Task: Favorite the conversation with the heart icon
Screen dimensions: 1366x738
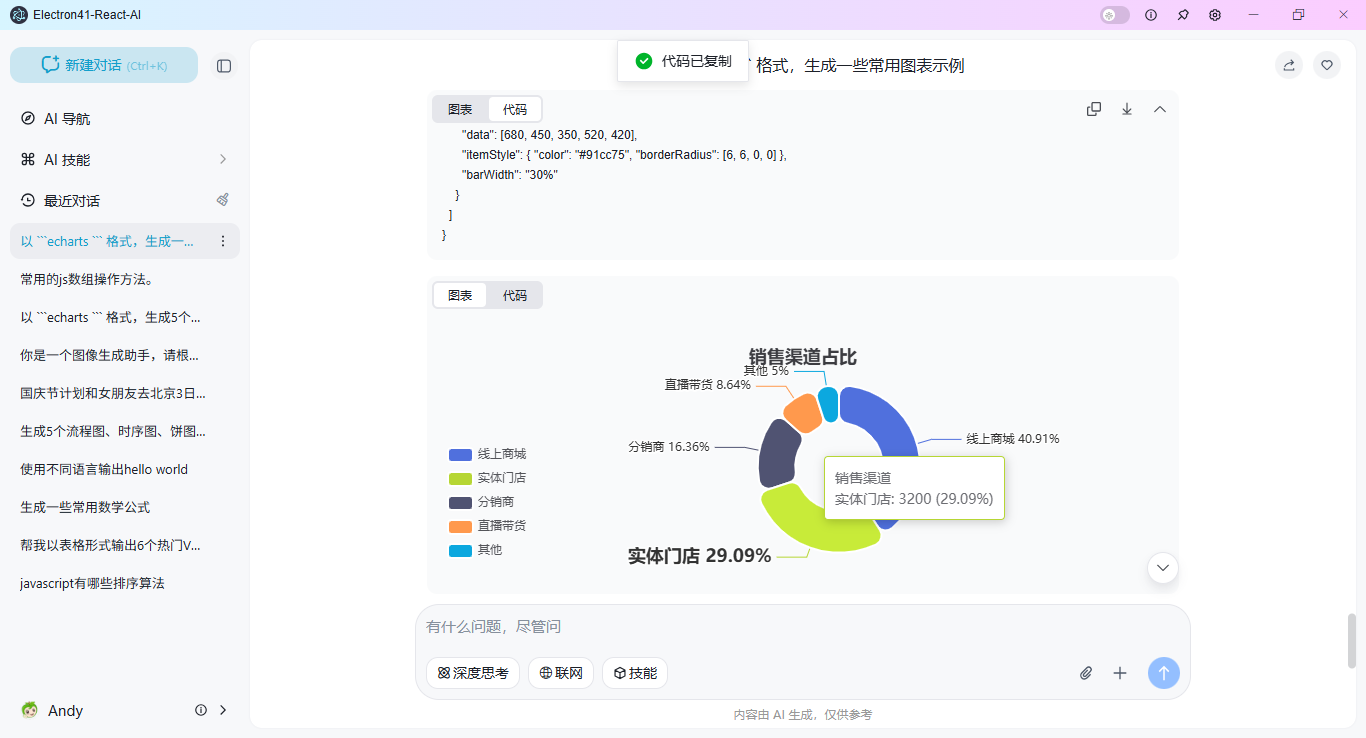Action: click(1327, 65)
